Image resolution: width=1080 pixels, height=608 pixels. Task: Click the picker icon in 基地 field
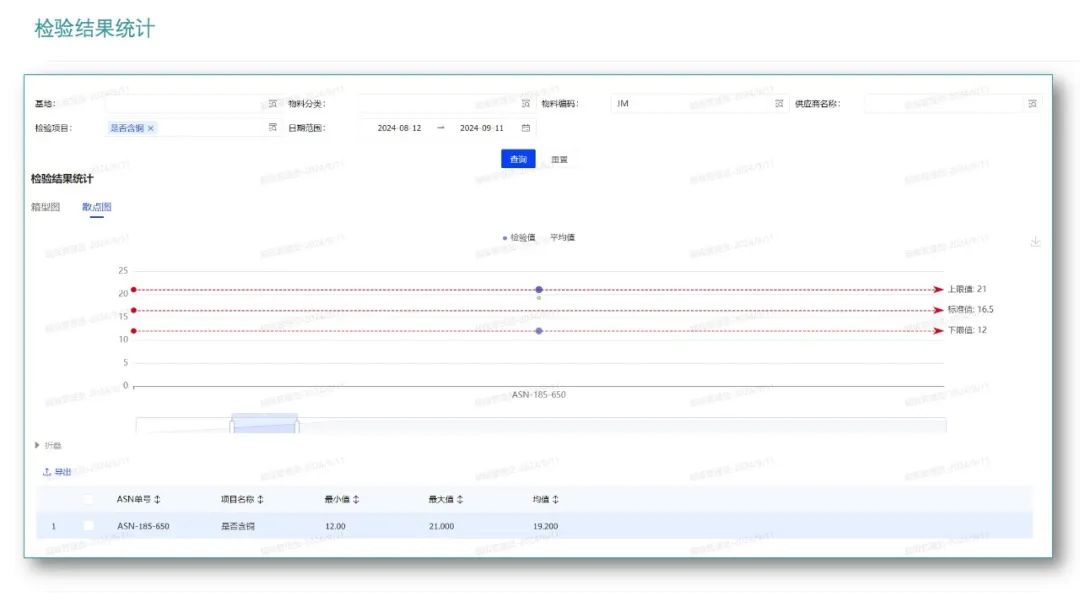pyautogui.click(x=272, y=103)
